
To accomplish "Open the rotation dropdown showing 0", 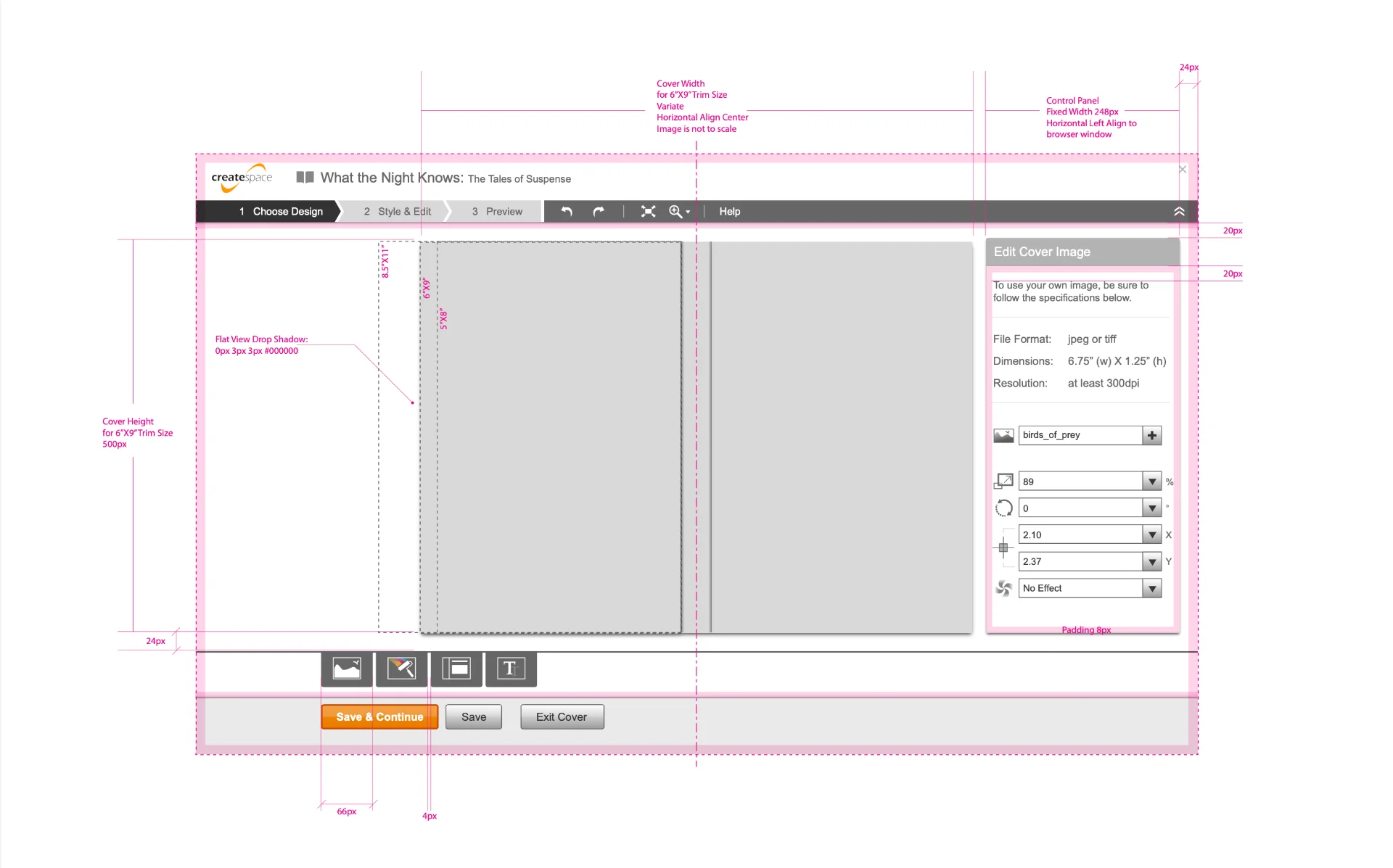I will pos(1151,508).
